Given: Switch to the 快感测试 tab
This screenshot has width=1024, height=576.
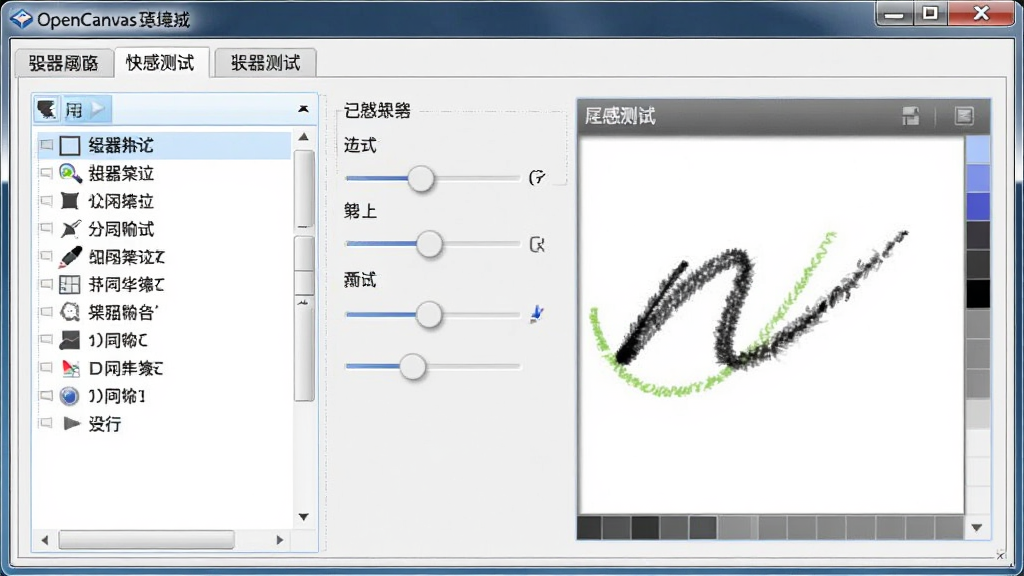Looking at the screenshot, I should point(161,63).
